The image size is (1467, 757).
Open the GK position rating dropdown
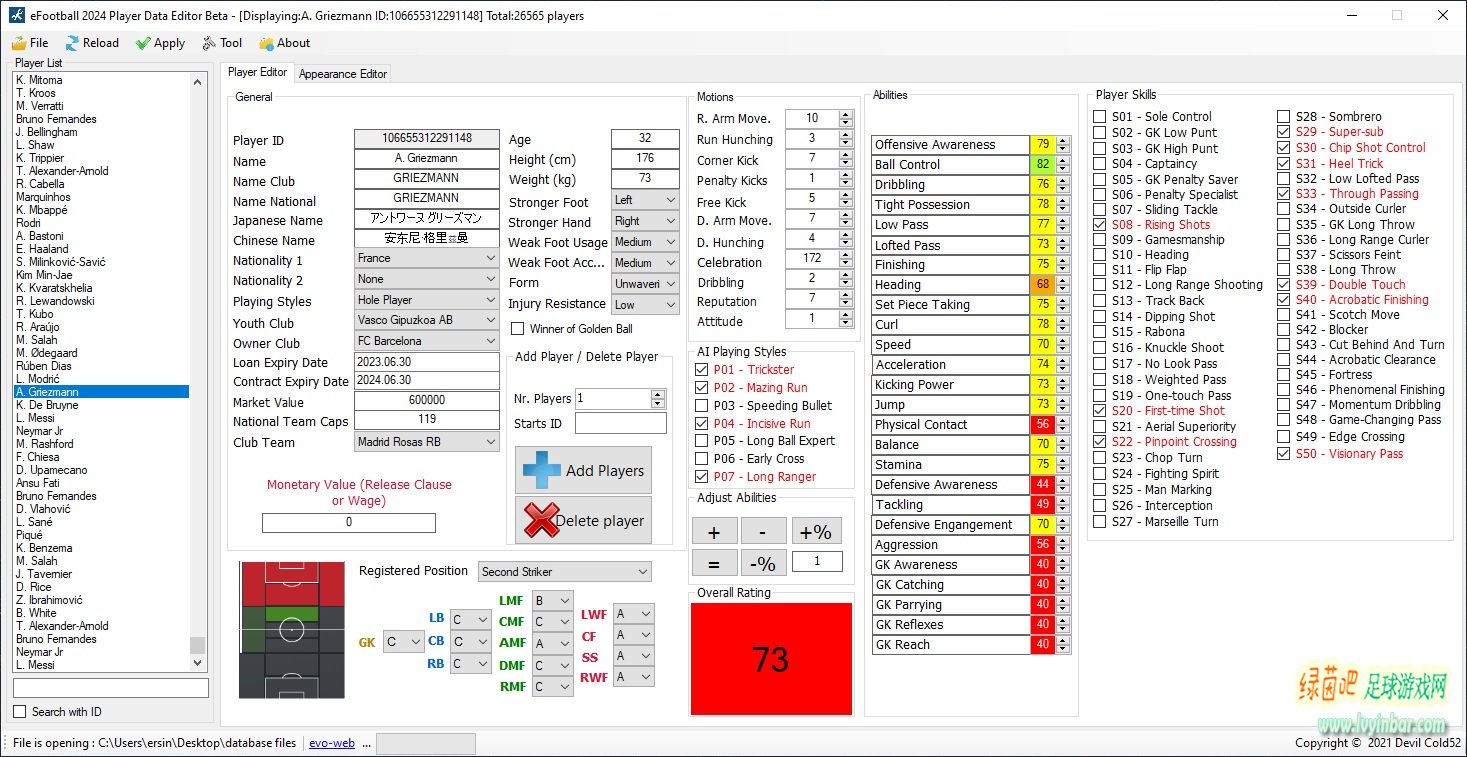point(403,642)
